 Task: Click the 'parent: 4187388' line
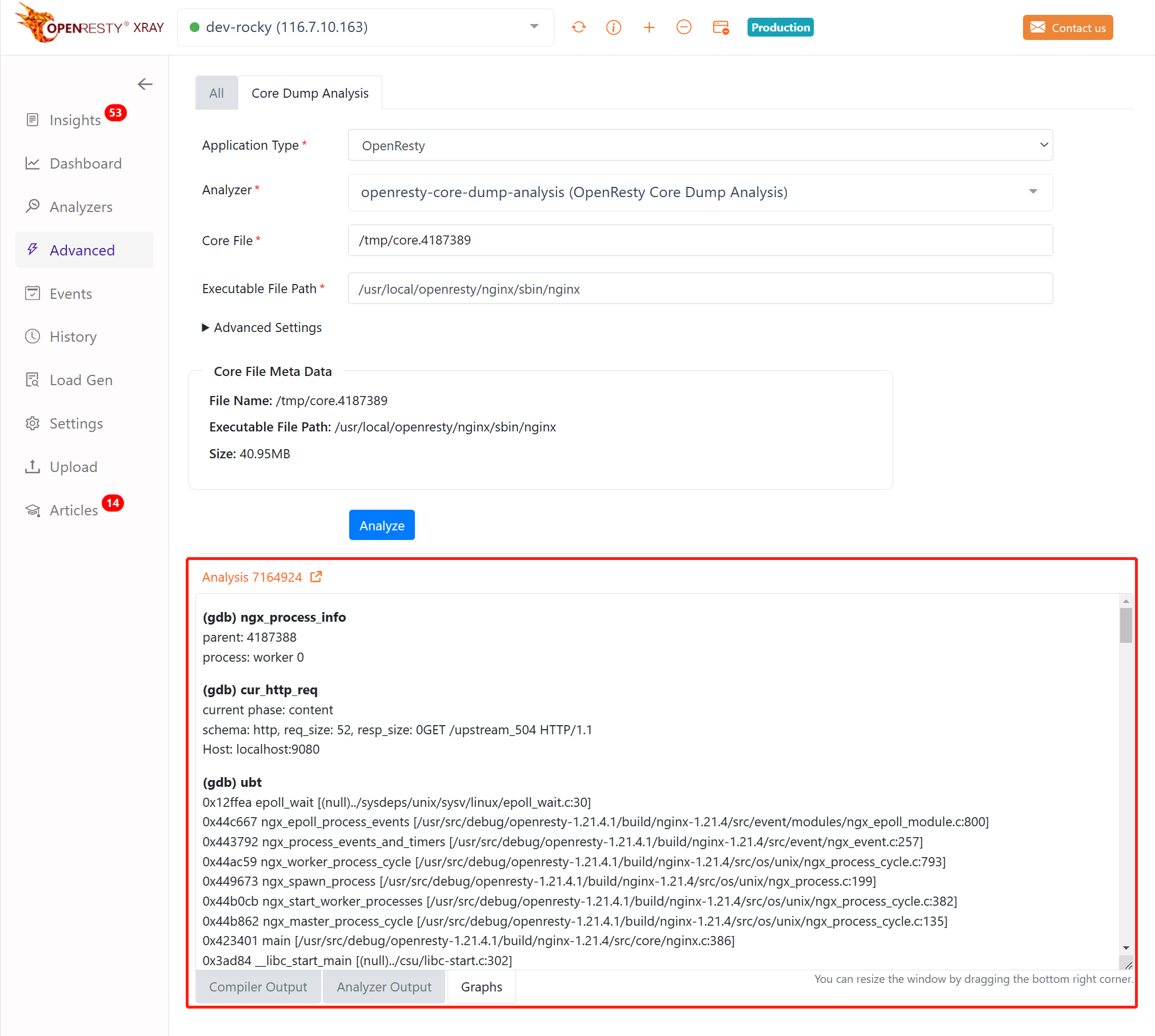tap(250, 637)
